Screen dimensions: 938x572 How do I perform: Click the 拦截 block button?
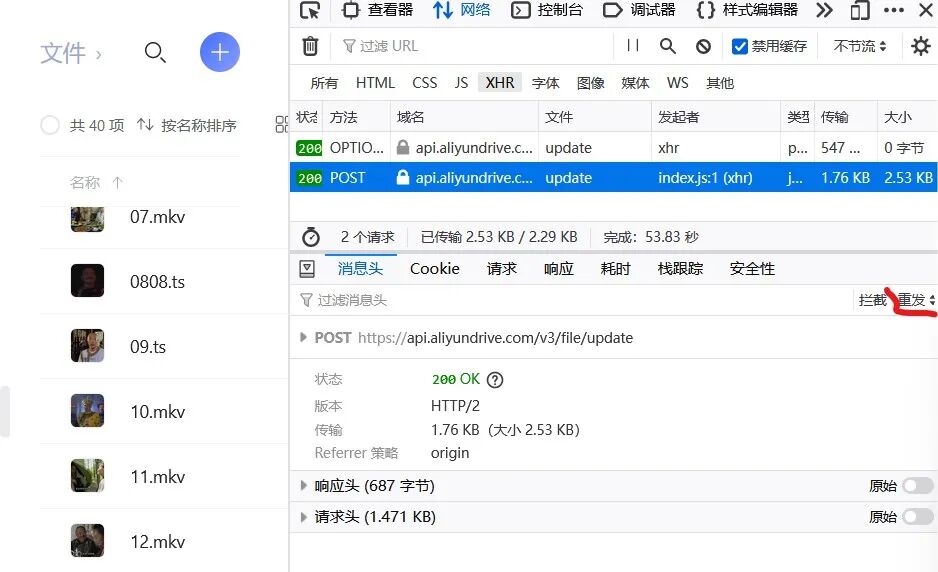pos(872,300)
